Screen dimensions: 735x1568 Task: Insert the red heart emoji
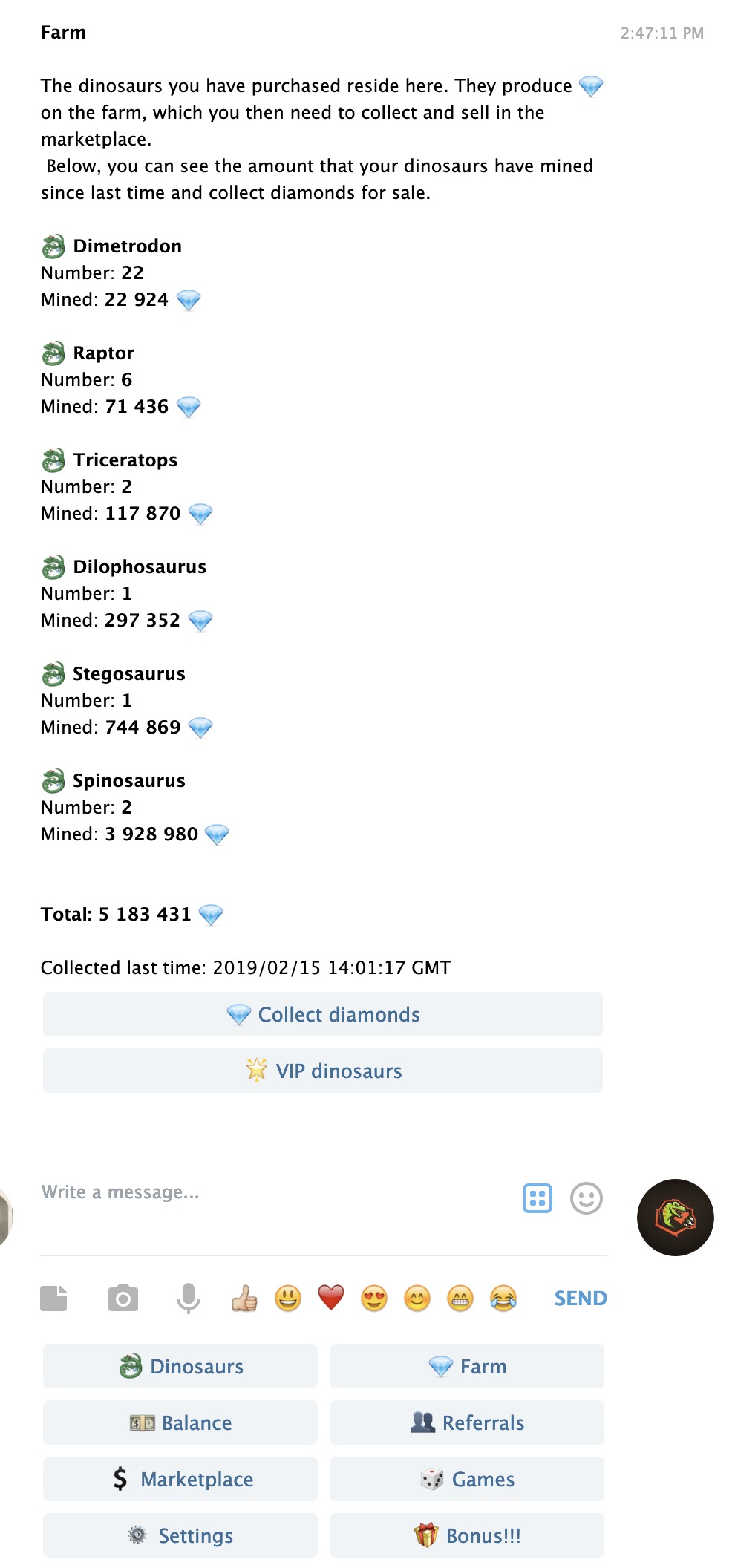(x=331, y=1298)
